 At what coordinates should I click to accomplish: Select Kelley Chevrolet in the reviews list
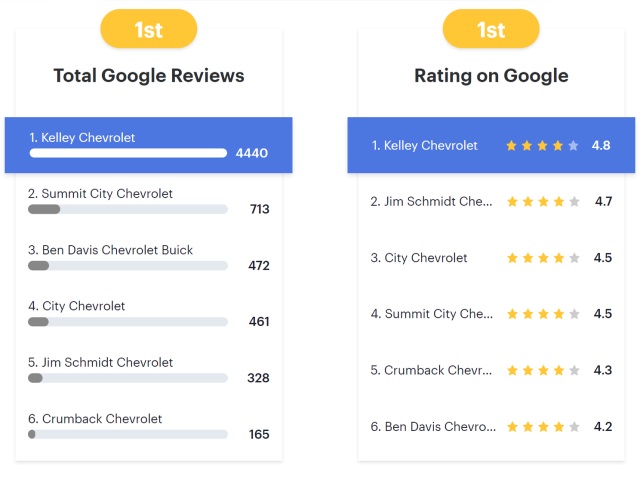click(82, 137)
